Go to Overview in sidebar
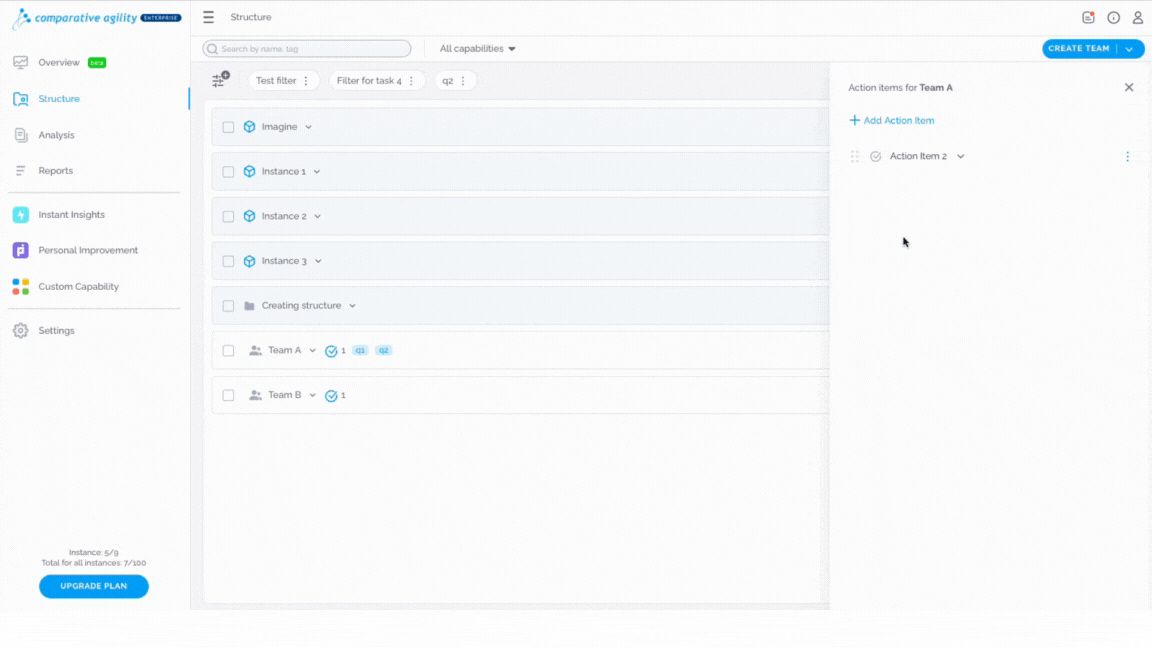 [x=59, y=62]
